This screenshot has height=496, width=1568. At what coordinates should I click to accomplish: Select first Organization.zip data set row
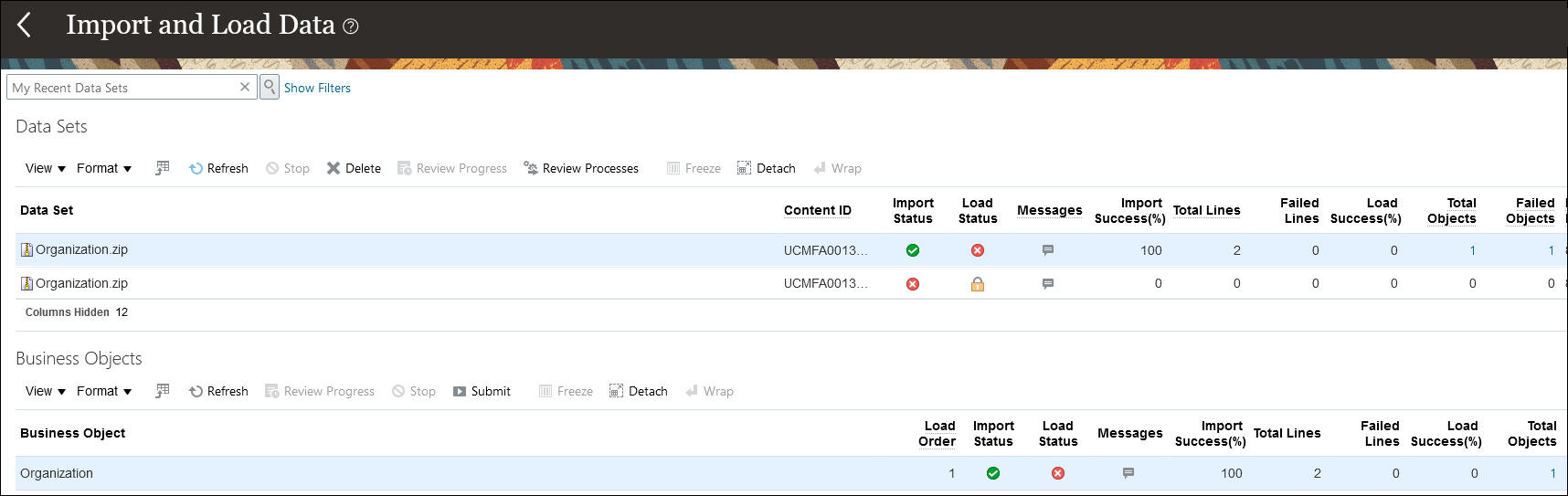pos(791,249)
